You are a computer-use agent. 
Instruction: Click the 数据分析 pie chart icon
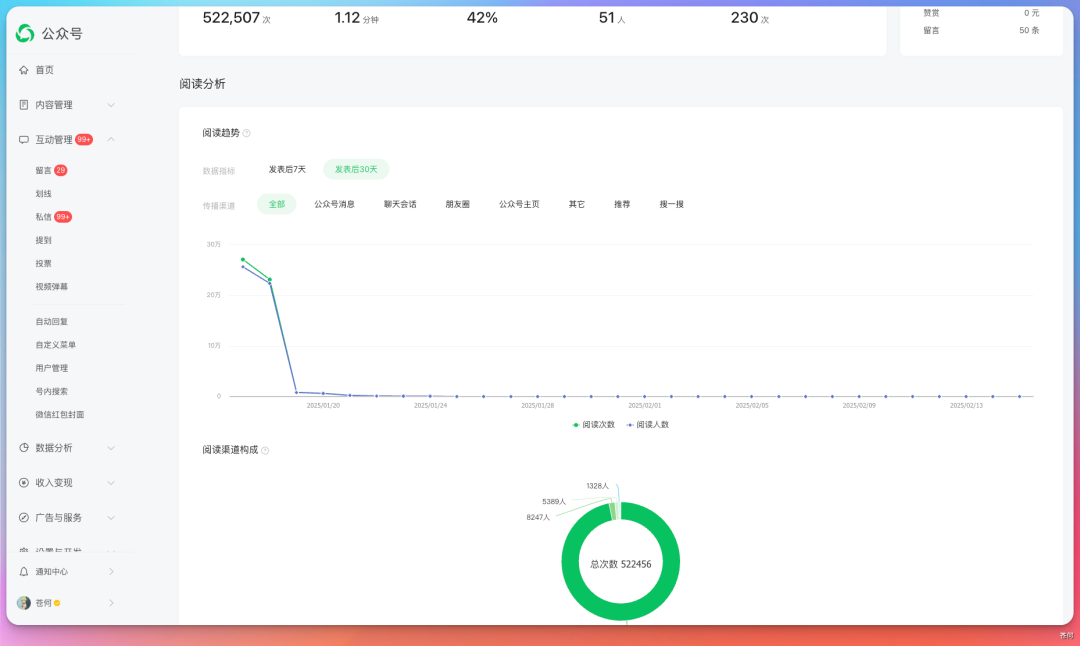[24, 448]
